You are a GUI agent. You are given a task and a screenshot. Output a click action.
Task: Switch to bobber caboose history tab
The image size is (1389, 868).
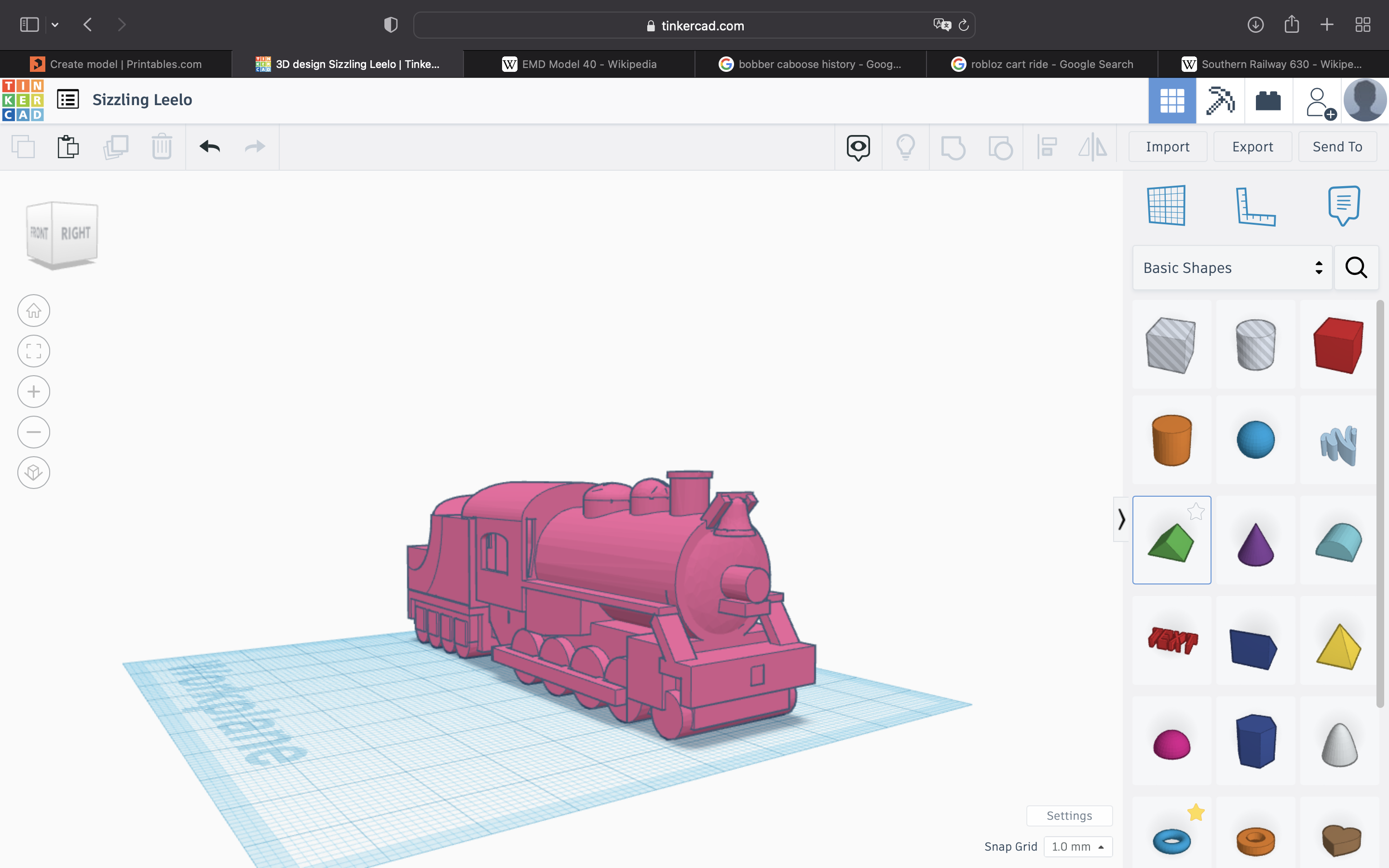point(810,64)
